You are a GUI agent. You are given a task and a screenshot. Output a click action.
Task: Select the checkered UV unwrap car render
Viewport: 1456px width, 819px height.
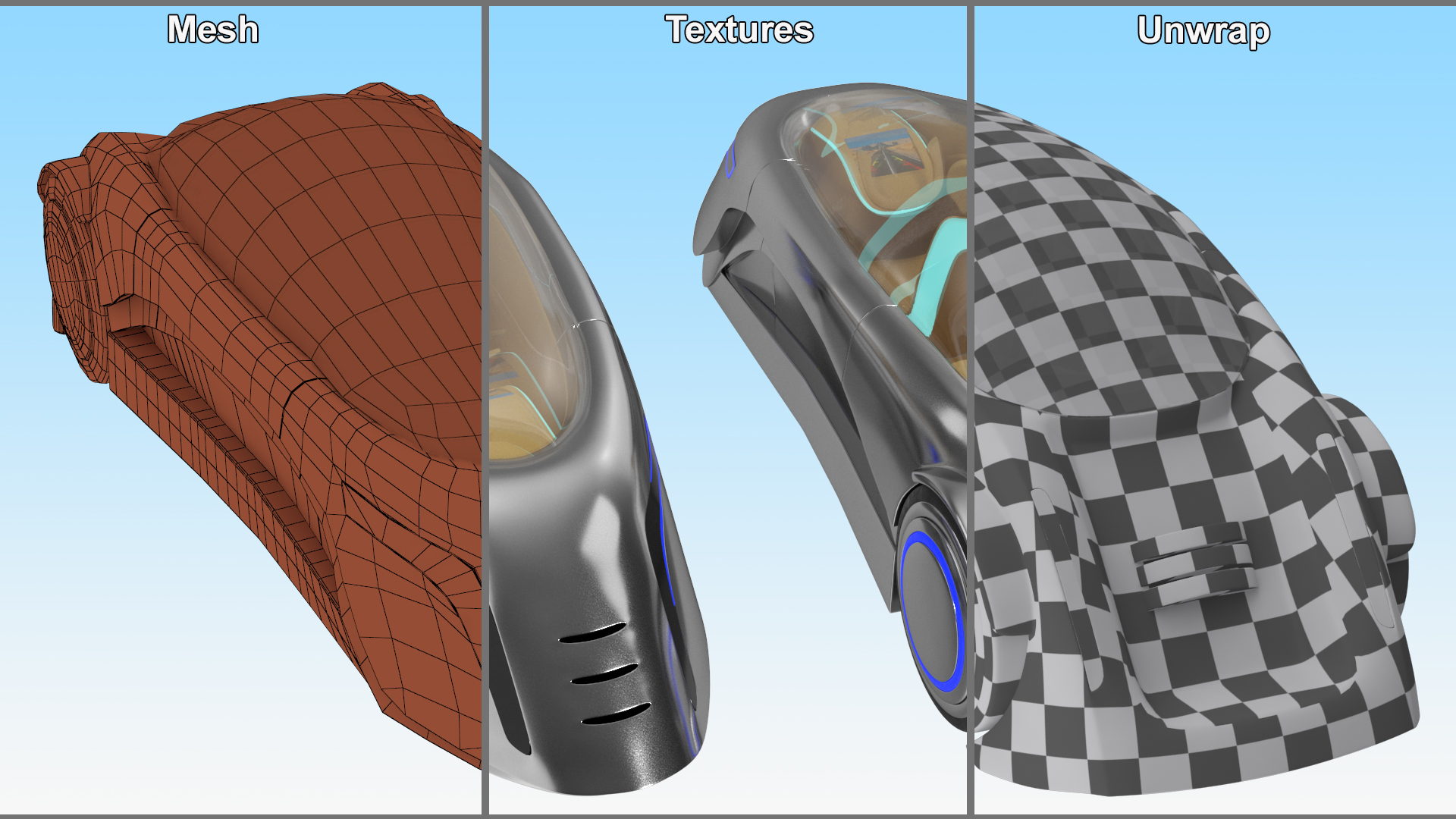[x=1197, y=447]
